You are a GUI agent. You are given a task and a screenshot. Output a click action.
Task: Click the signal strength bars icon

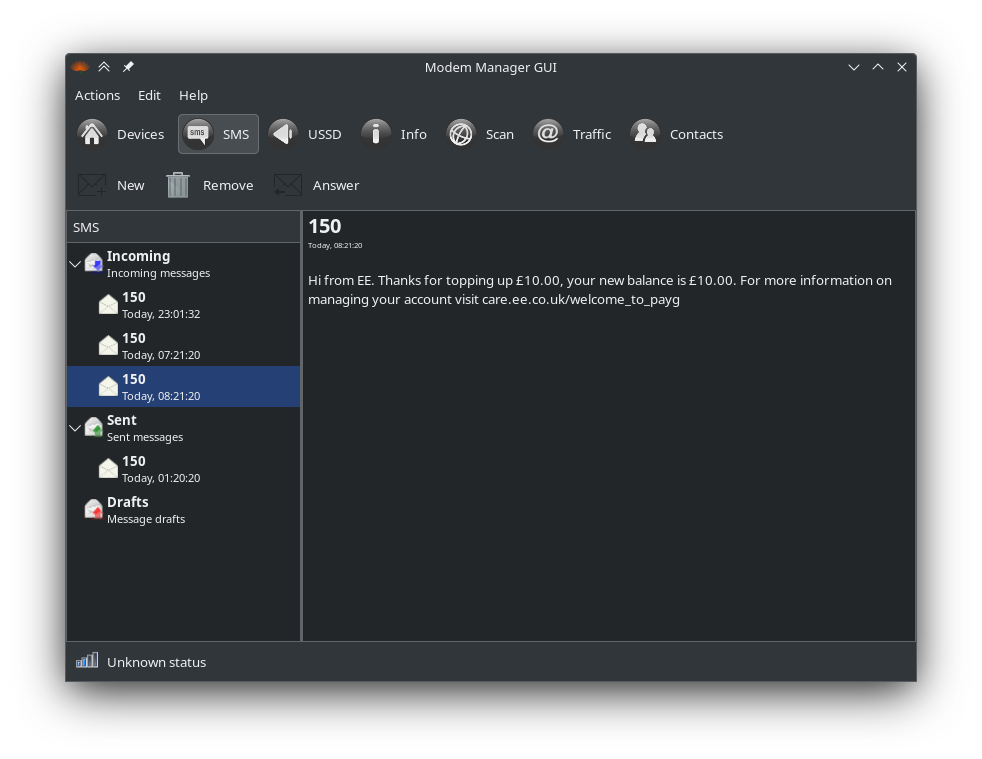(87, 661)
